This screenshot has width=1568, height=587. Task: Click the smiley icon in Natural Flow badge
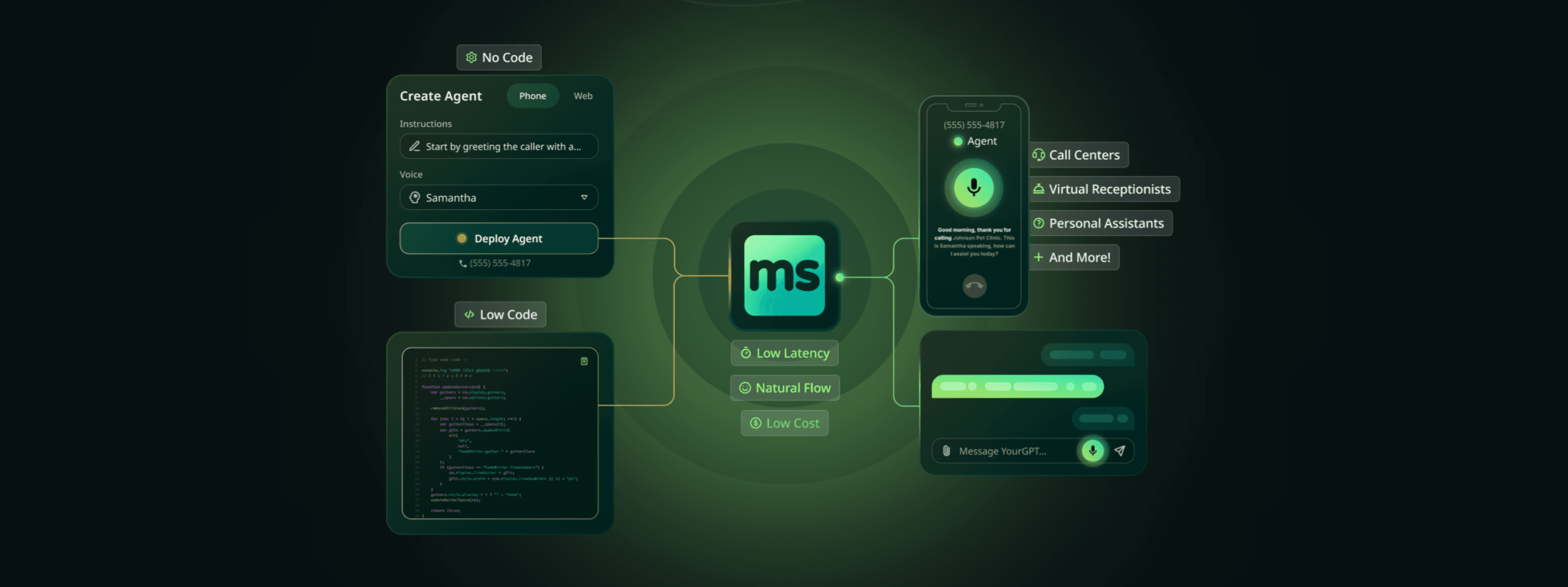(x=745, y=387)
